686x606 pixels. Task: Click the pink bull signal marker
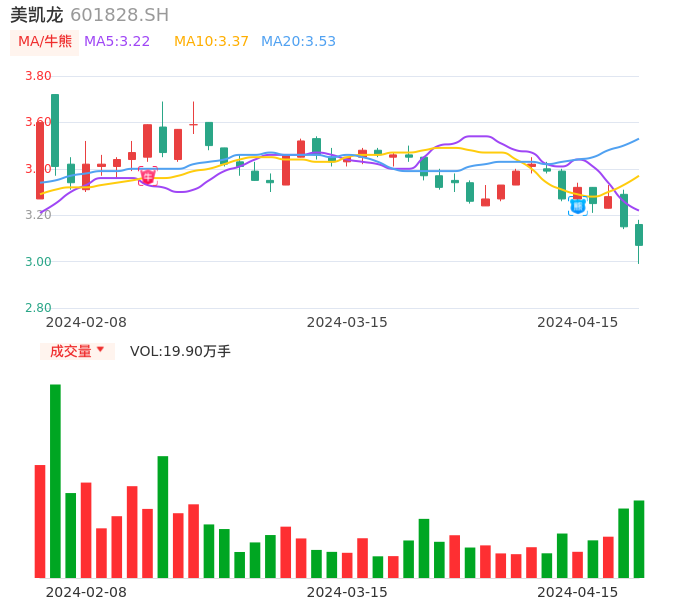[x=147, y=177]
